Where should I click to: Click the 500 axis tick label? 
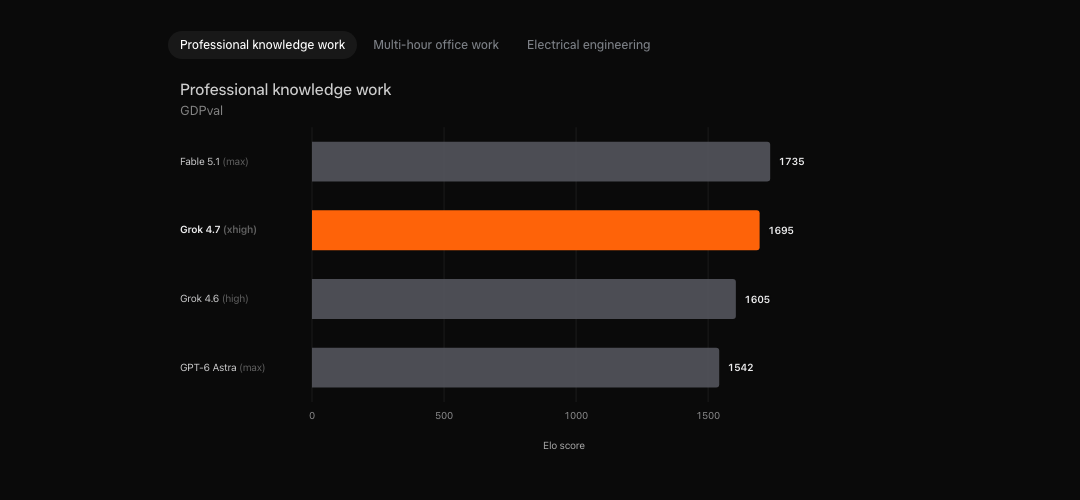[x=444, y=416]
